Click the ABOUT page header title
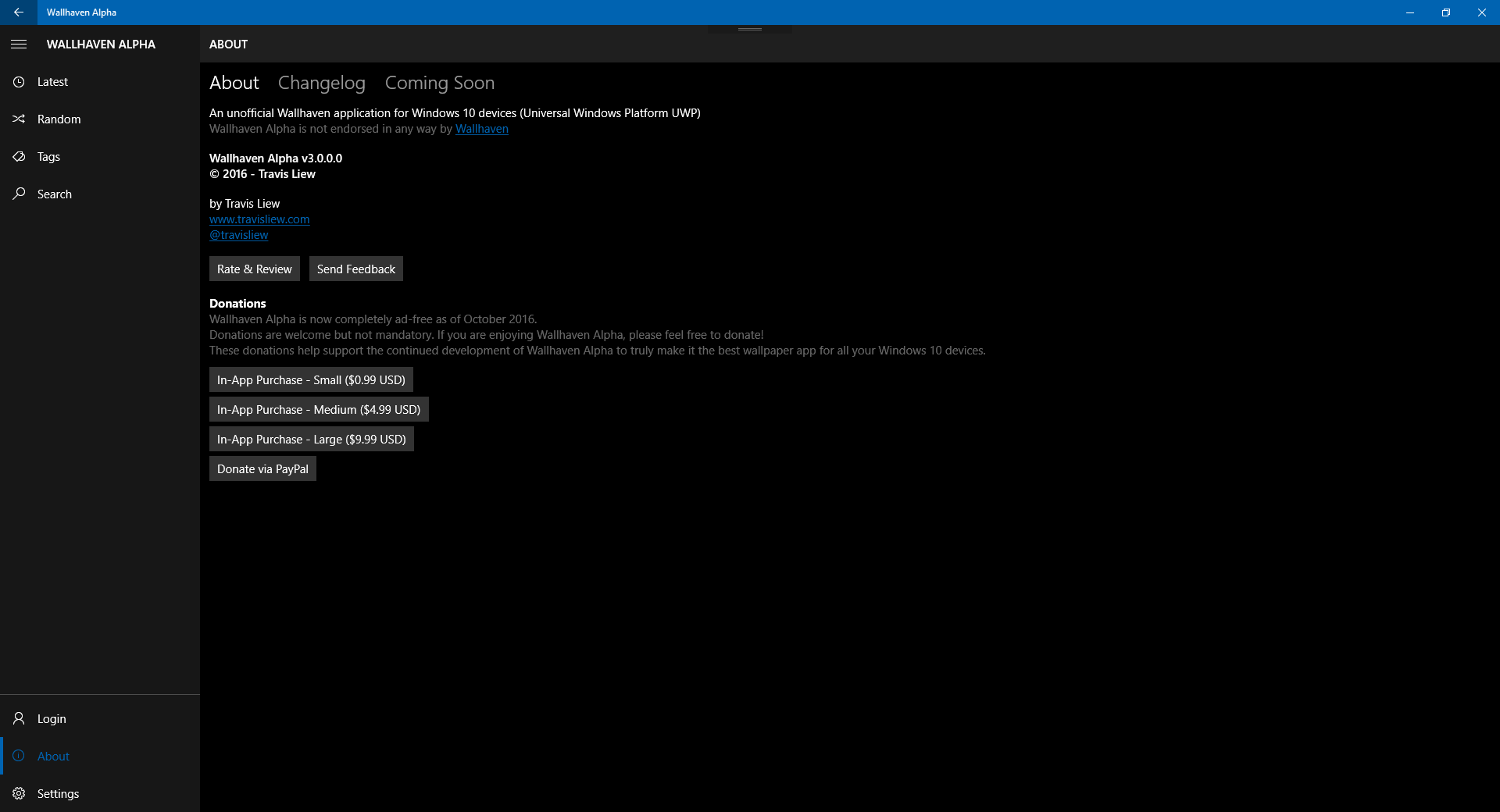The height and width of the screenshot is (812, 1500). pos(228,45)
